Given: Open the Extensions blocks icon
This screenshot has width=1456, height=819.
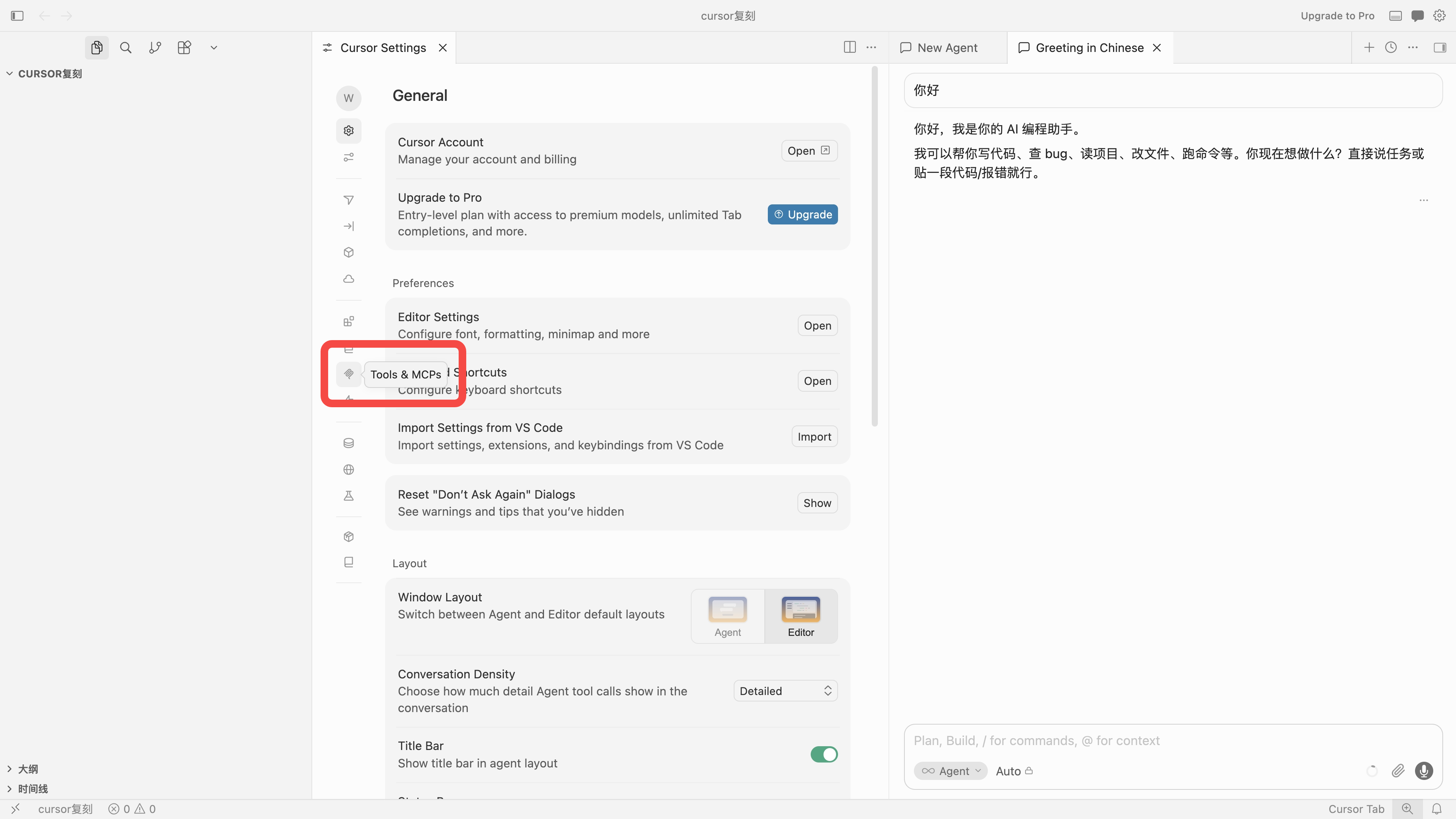Looking at the screenshot, I should [x=184, y=48].
